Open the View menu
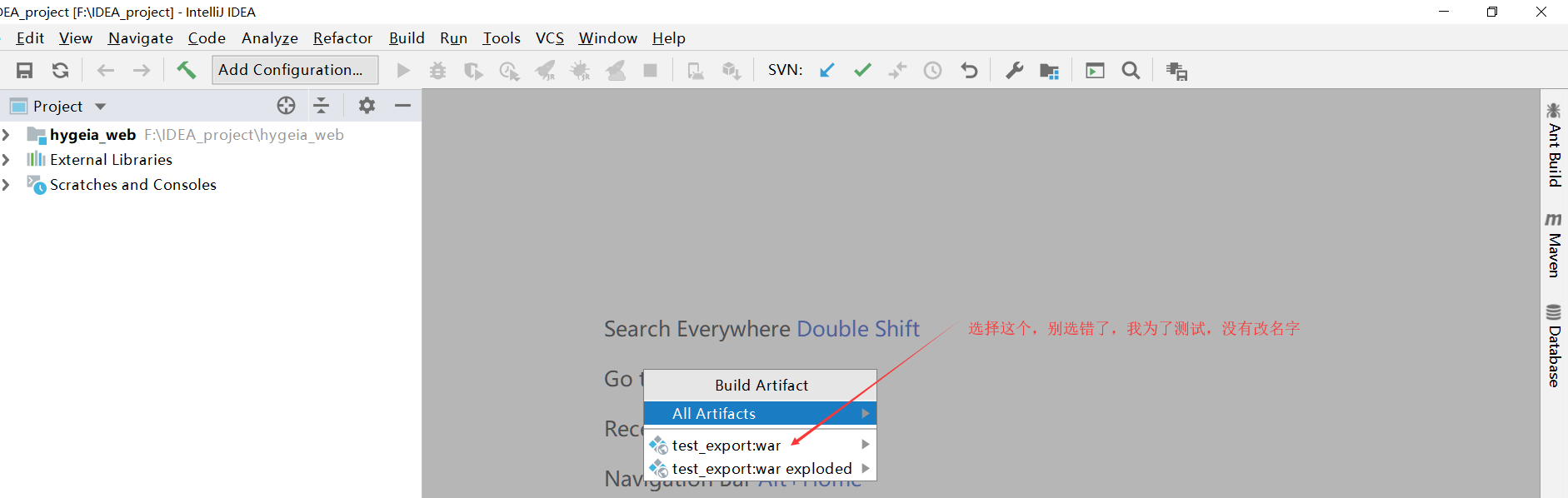1568x498 pixels. pos(76,38)
